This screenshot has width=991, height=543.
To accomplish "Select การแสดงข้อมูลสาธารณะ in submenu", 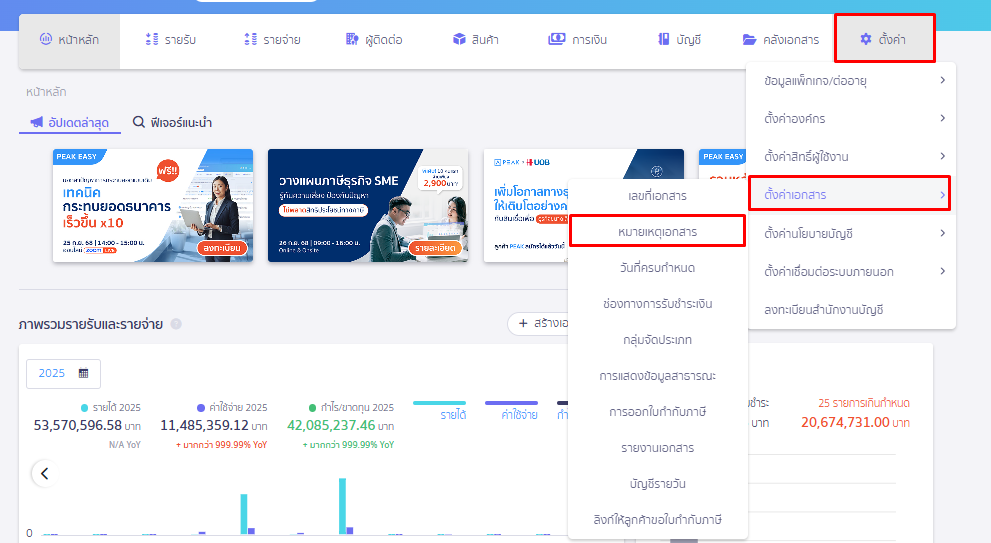I will [x=657, y=376].
